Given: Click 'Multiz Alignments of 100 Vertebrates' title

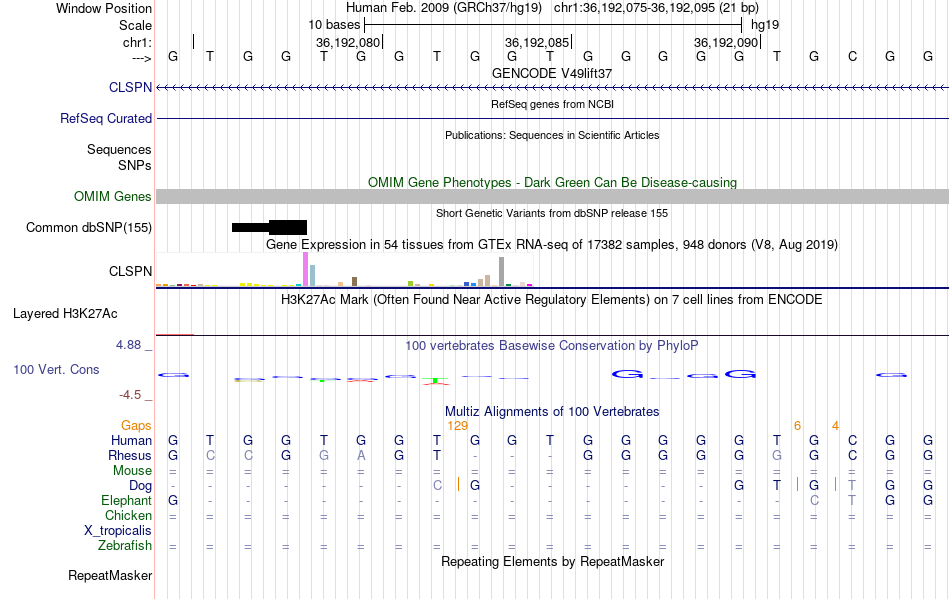Looking at the screenshot, I should pos(552,412).
